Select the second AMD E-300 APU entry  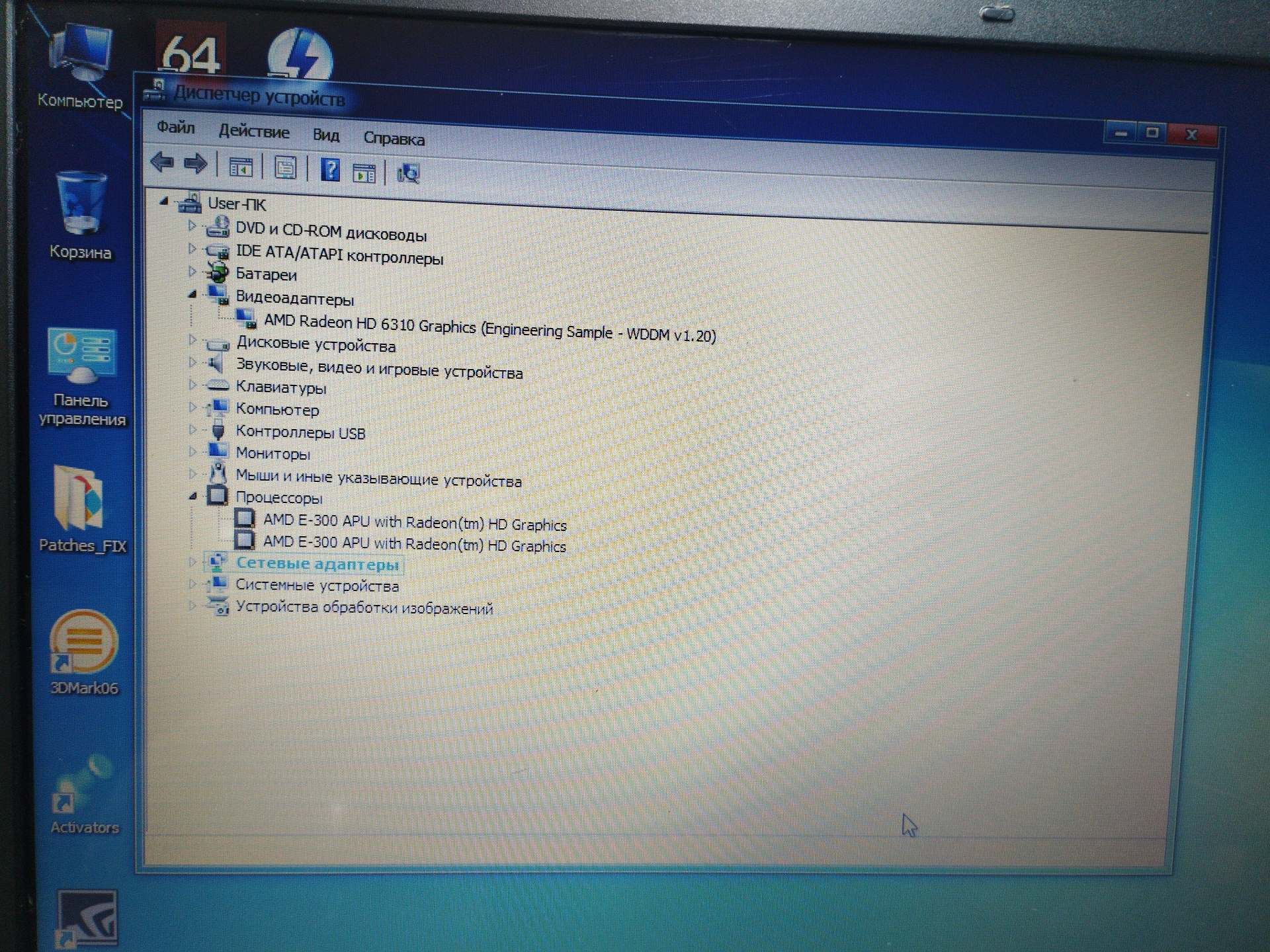[x=415, y=543]
